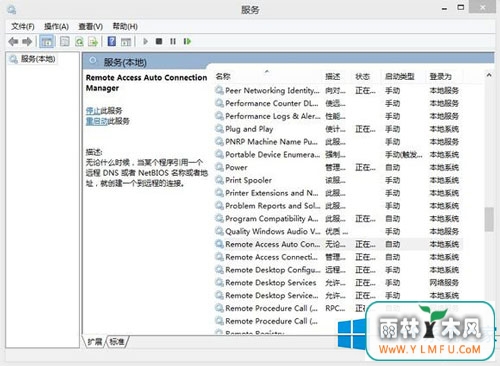Click the vertical scrollbar thumb of services list
This screenshot has height=366, width=500.
[489, 219]
